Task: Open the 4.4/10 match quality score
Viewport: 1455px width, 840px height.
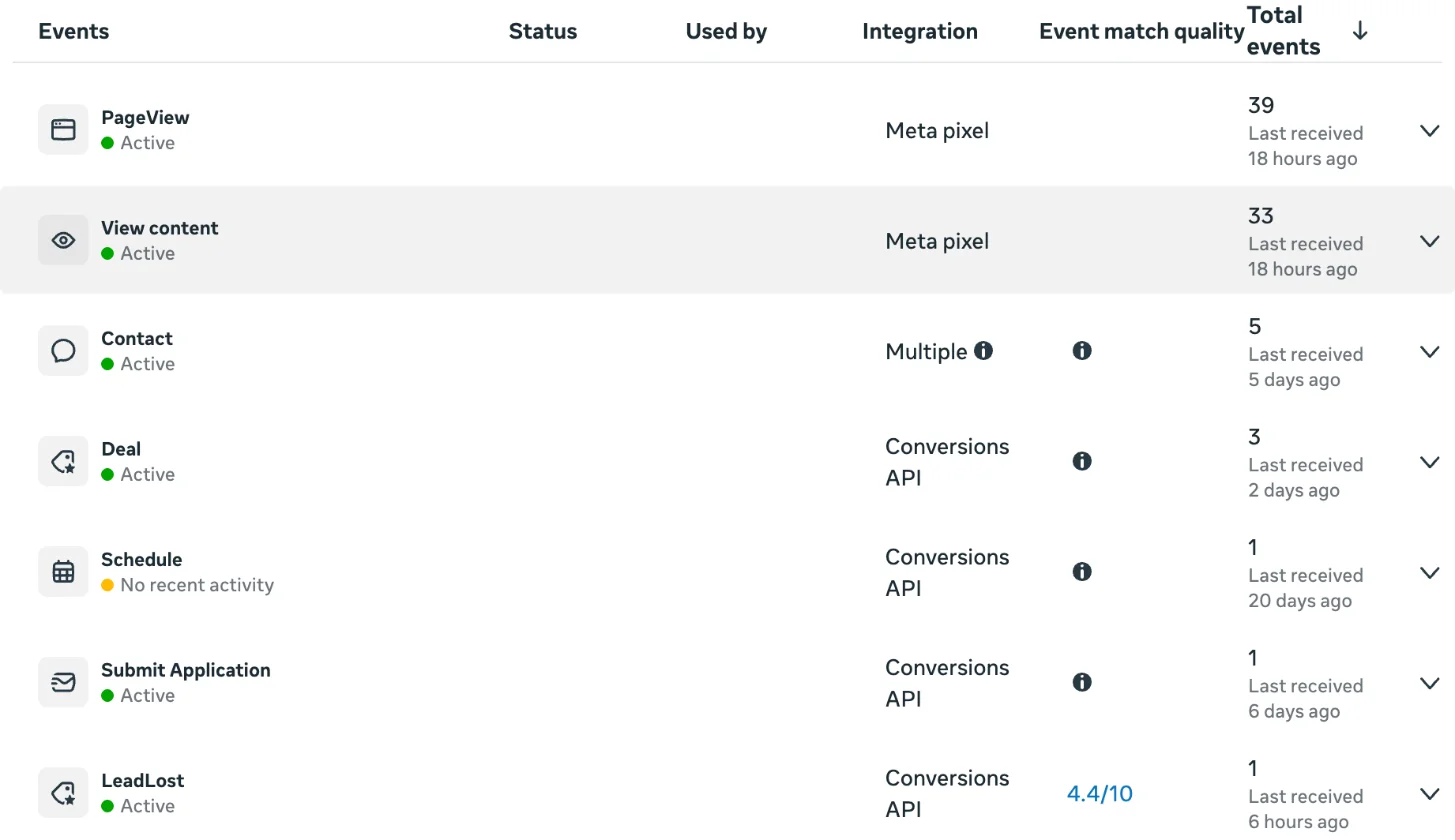Action: click(x=1100, y=794)
